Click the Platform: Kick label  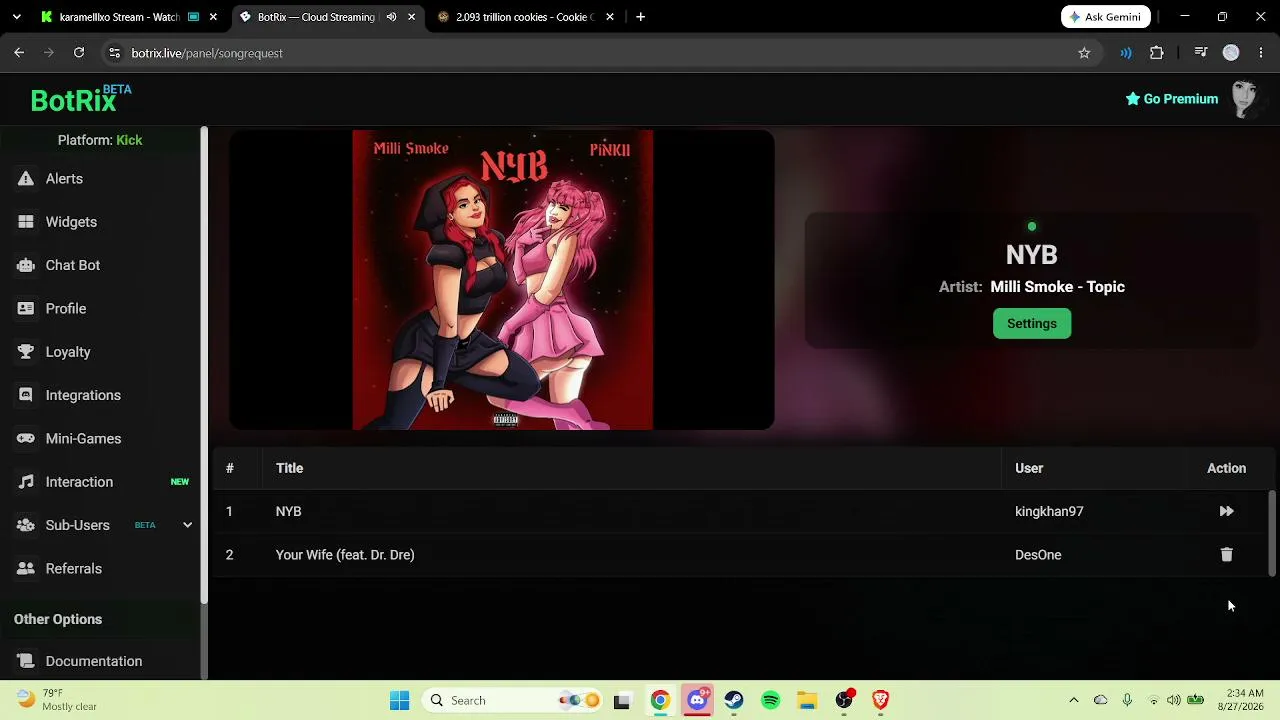pyautogui.click(x=100, y=140)
